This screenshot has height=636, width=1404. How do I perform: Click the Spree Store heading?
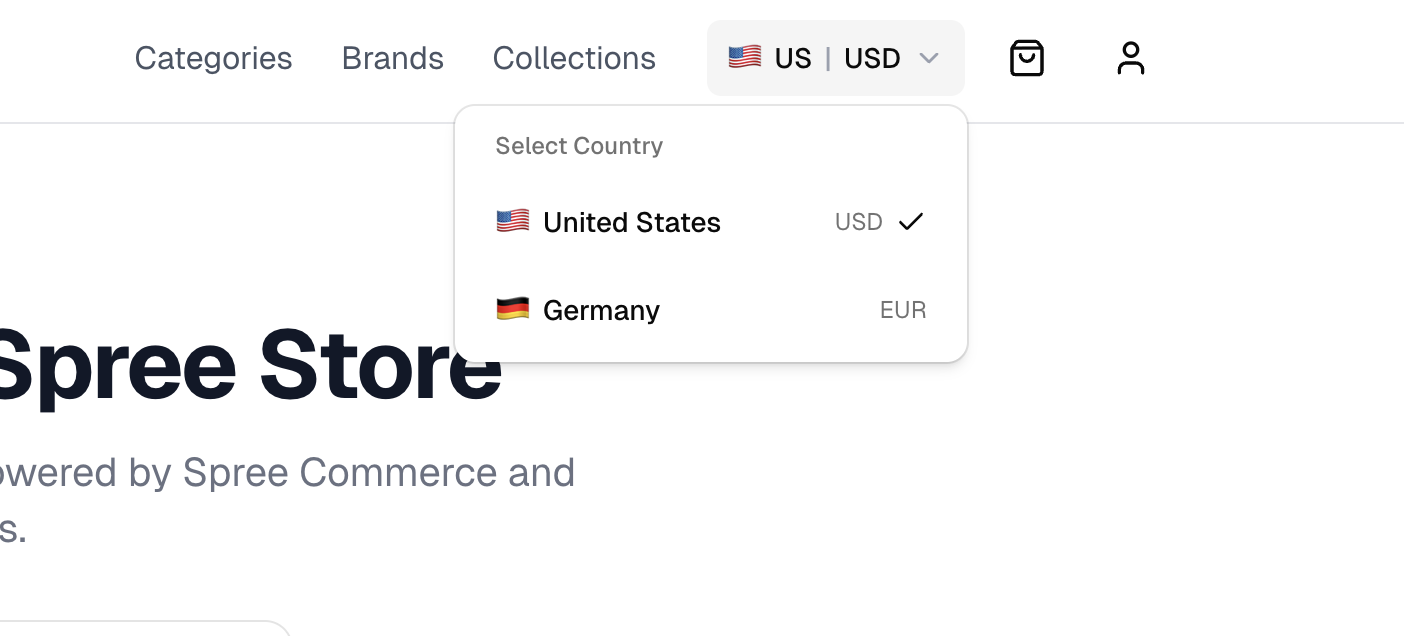pos(250,365)
